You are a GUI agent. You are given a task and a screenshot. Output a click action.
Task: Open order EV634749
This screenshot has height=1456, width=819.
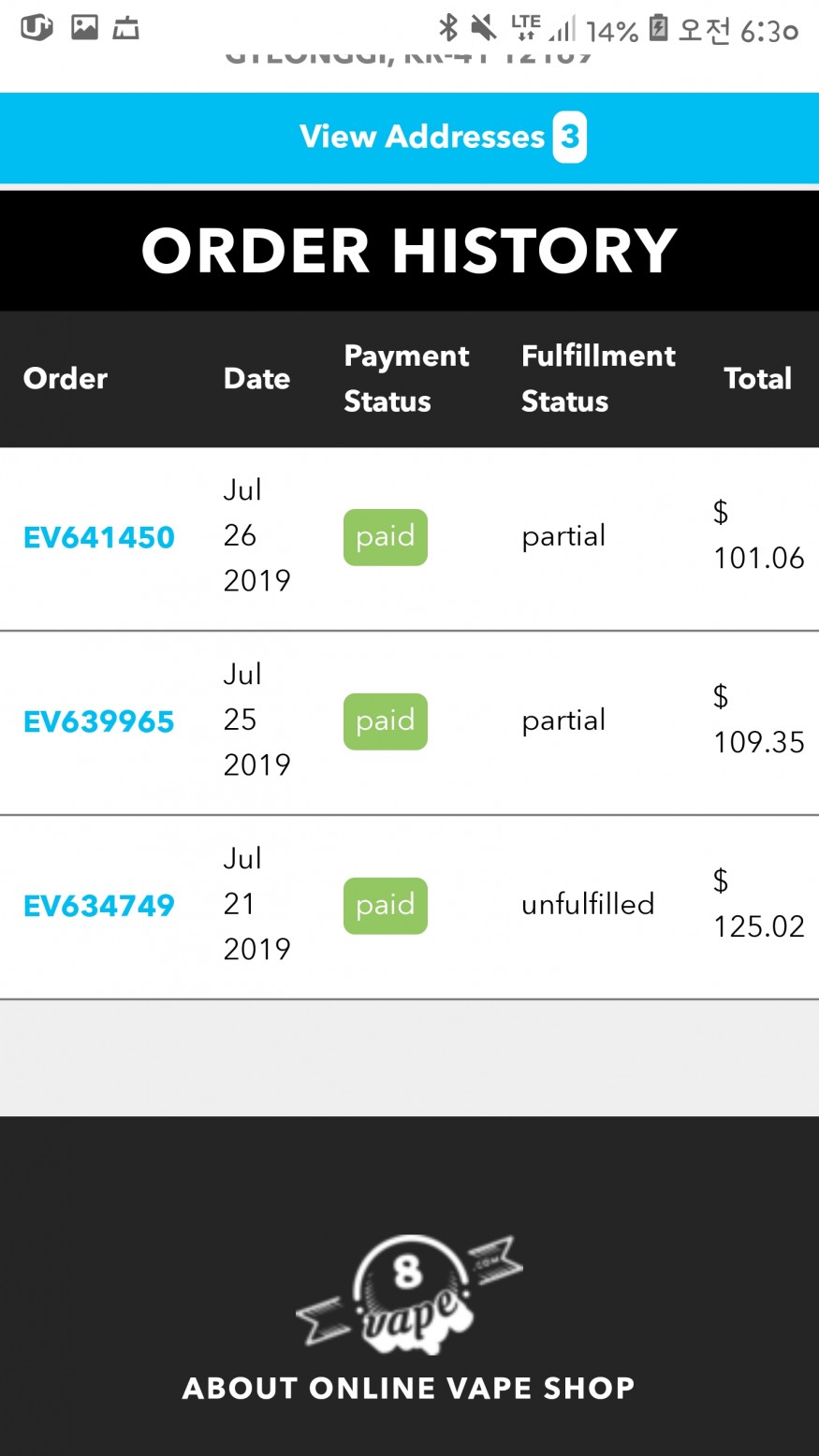click(99, 906)
